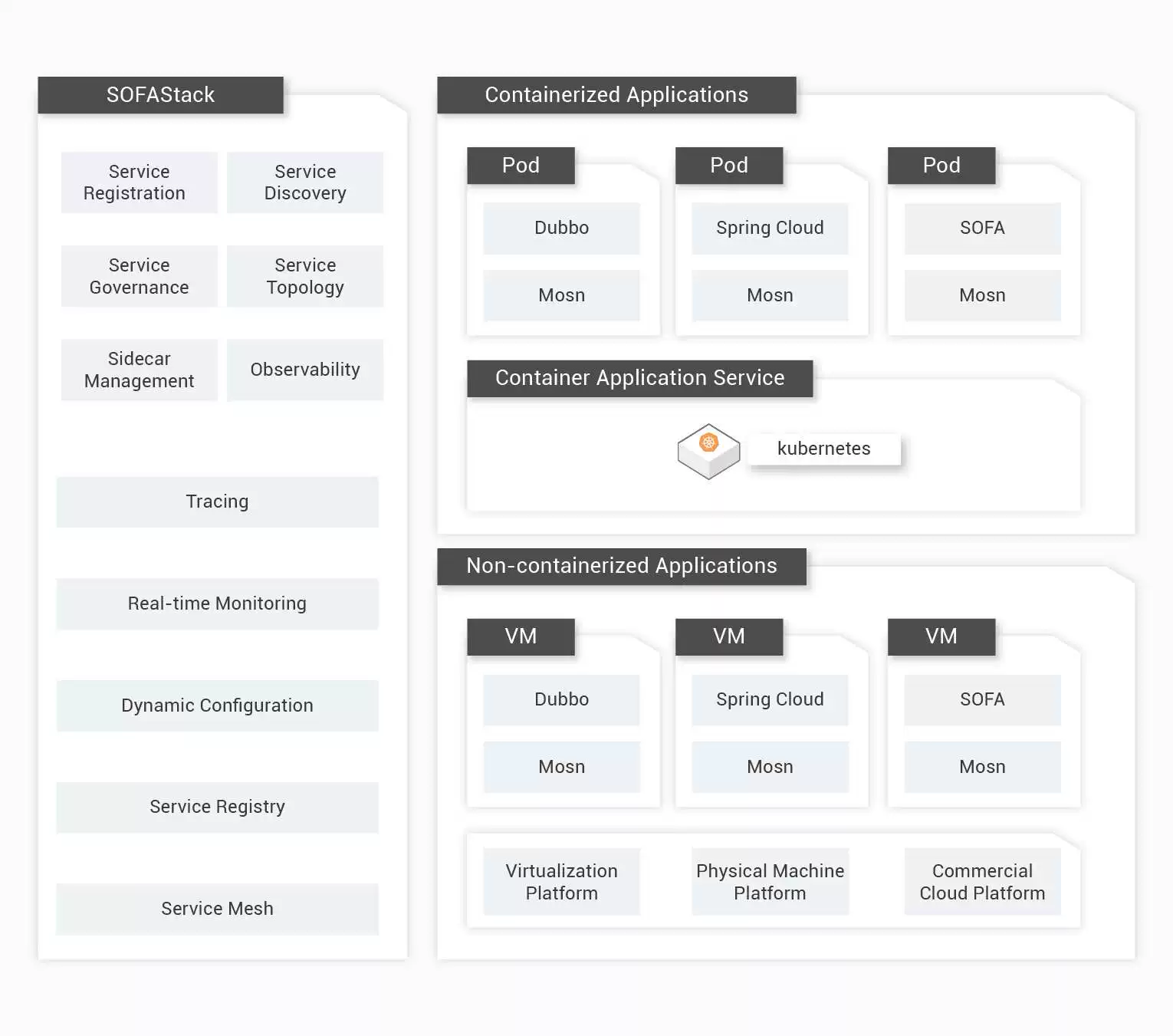Select the Real-time Monitoring bar
Viewport: 1173px width, 1036px height.
pos(217,604)
